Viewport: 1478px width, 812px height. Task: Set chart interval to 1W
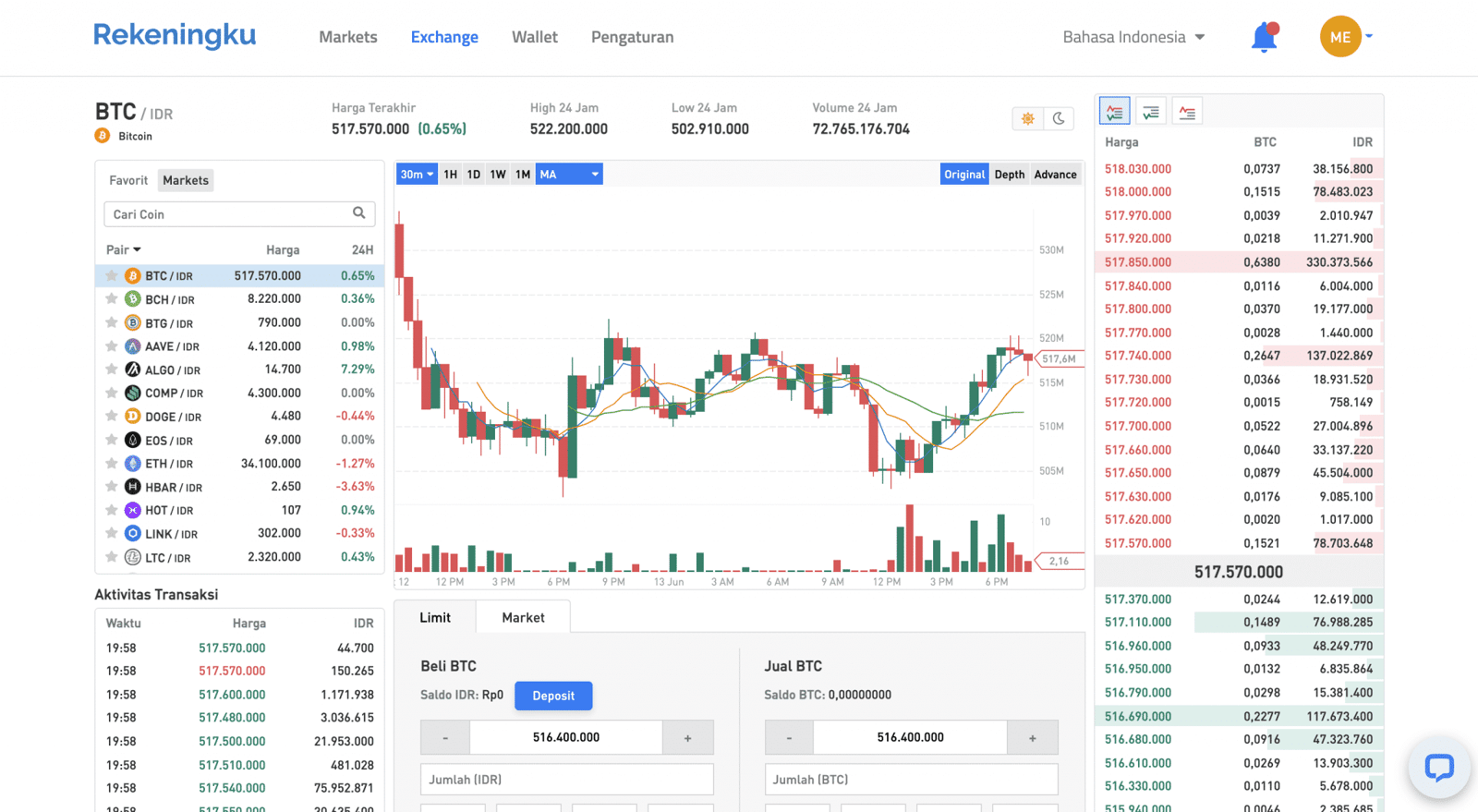click(x=498, y=174)
